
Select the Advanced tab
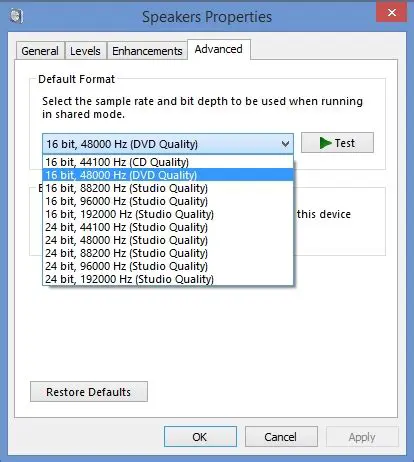point(219,49)
